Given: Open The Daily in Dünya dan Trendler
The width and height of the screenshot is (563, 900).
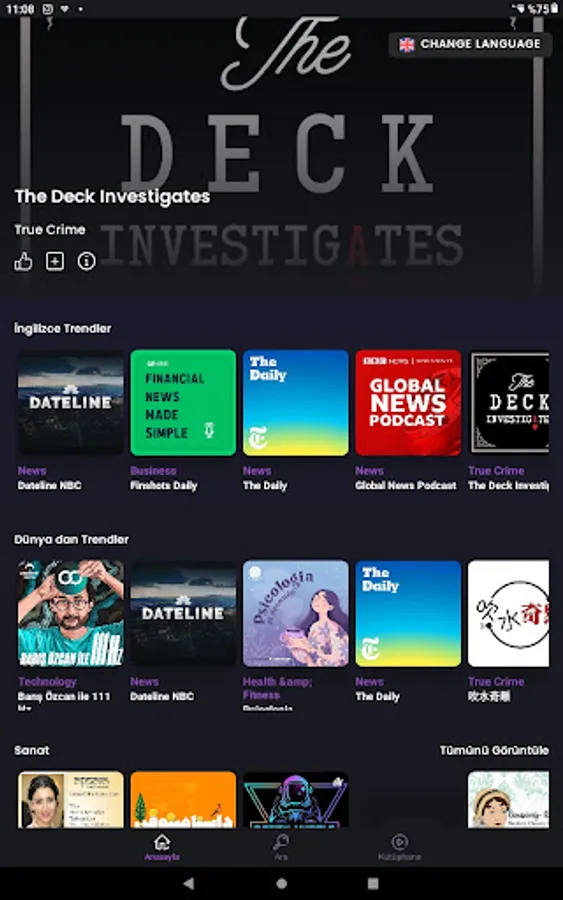Looking at the screenshot, I should 408,614.
